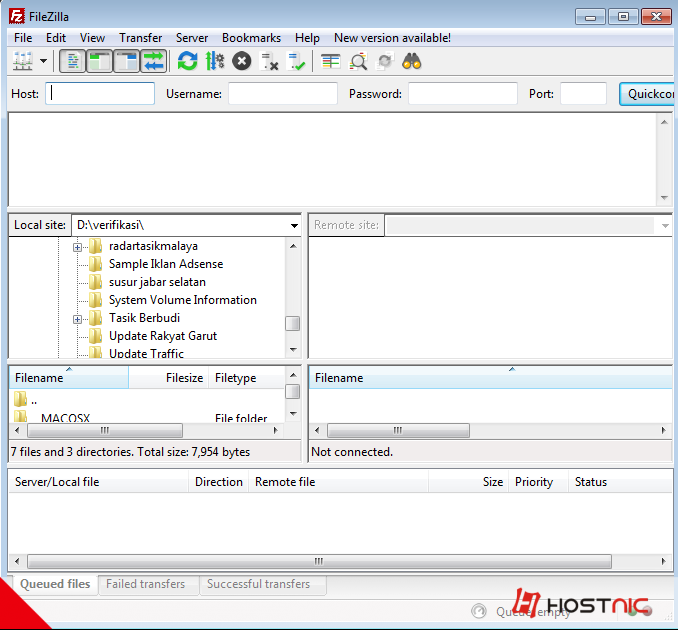Expand the radartasikmalaya folder
678x630 pixels.
click(x=77, y=247)
